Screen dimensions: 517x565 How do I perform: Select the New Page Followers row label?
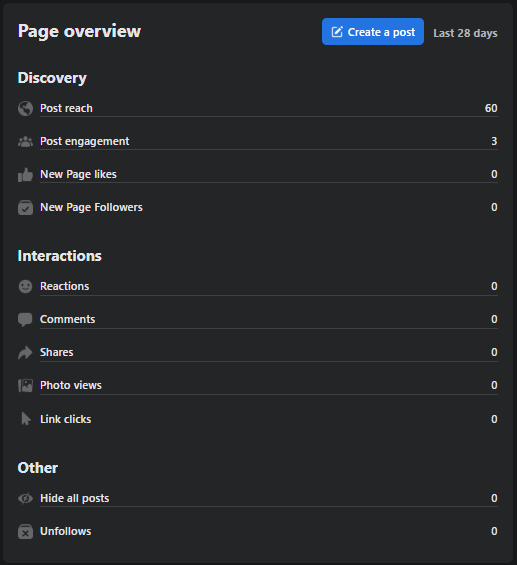point(91,207)
